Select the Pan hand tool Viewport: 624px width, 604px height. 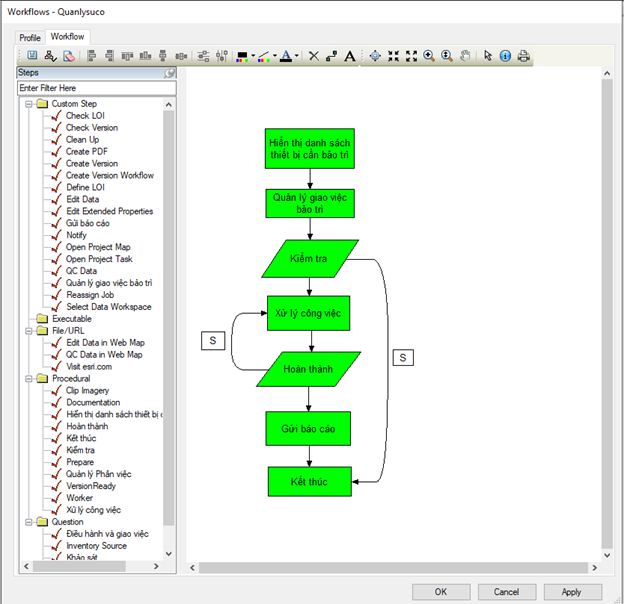point(465,56)
